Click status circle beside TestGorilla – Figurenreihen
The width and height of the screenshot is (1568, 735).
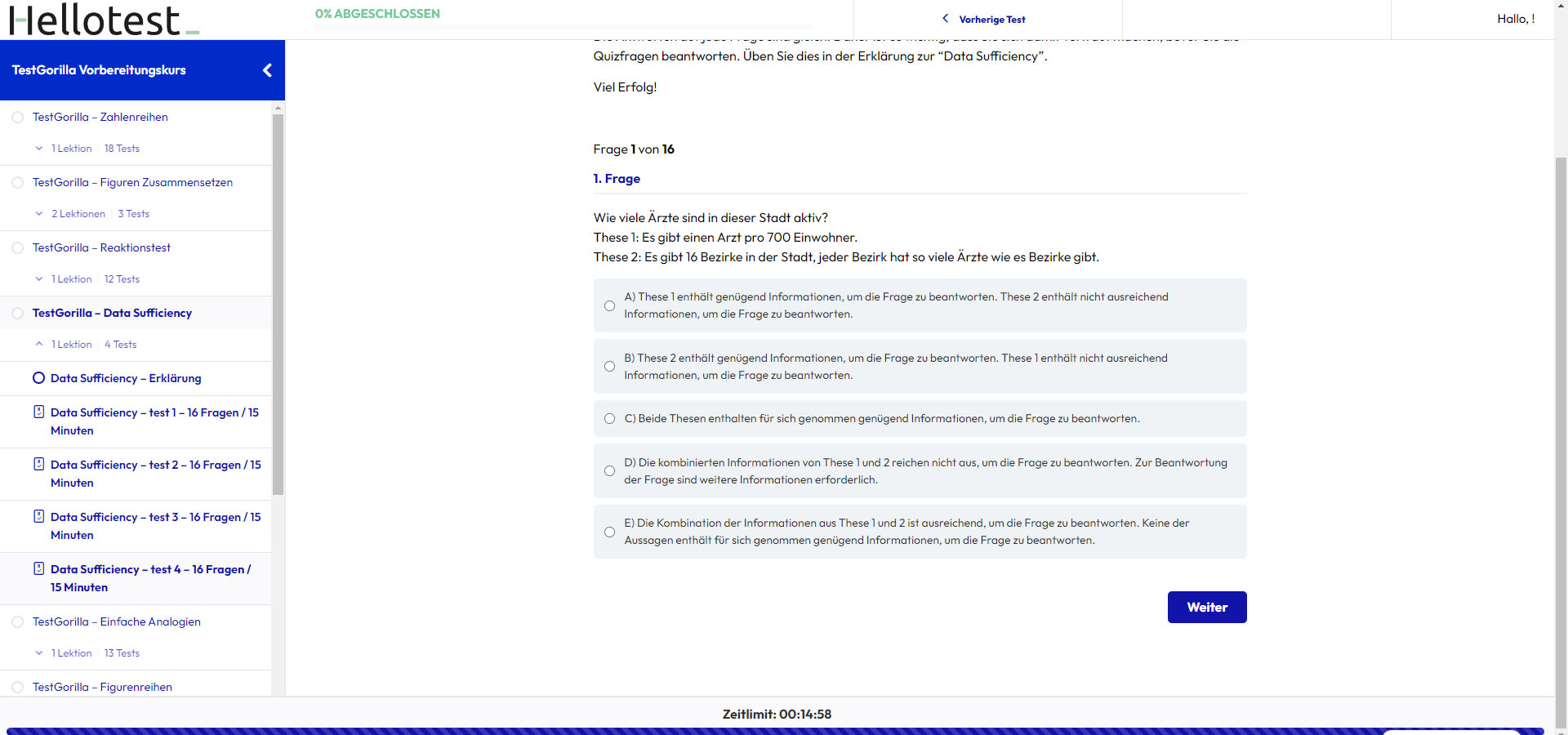tap(17, 688)
